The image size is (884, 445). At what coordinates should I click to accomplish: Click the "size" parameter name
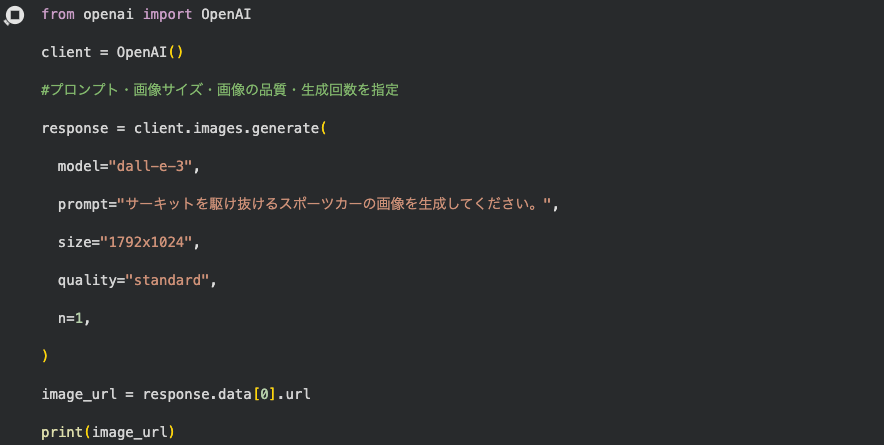(x=74, y=242)
